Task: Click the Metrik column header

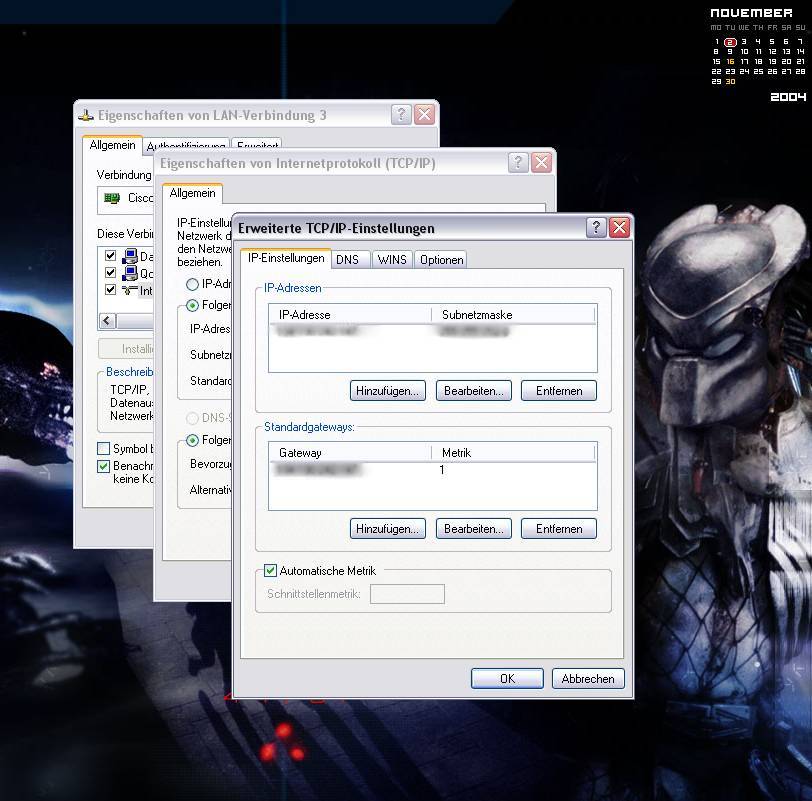Action: click(x=513, y=453)
